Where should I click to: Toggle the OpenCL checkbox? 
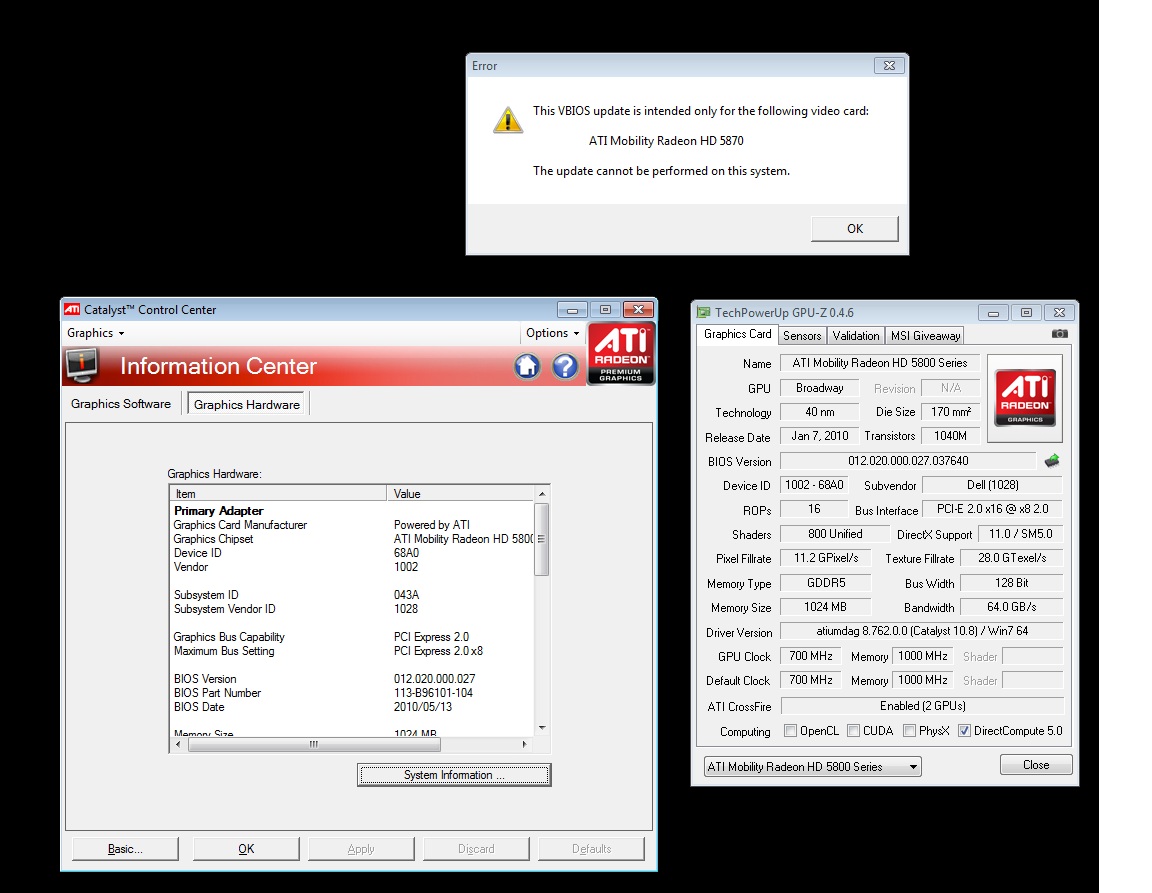coord(791,731)
